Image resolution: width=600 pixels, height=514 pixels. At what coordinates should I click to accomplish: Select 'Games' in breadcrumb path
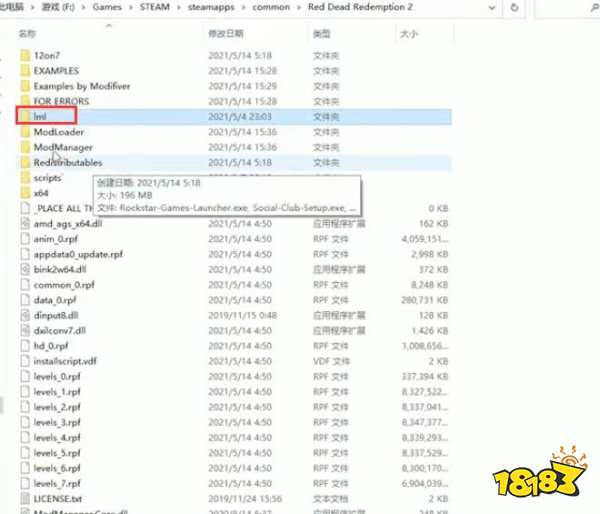(107, 7)
